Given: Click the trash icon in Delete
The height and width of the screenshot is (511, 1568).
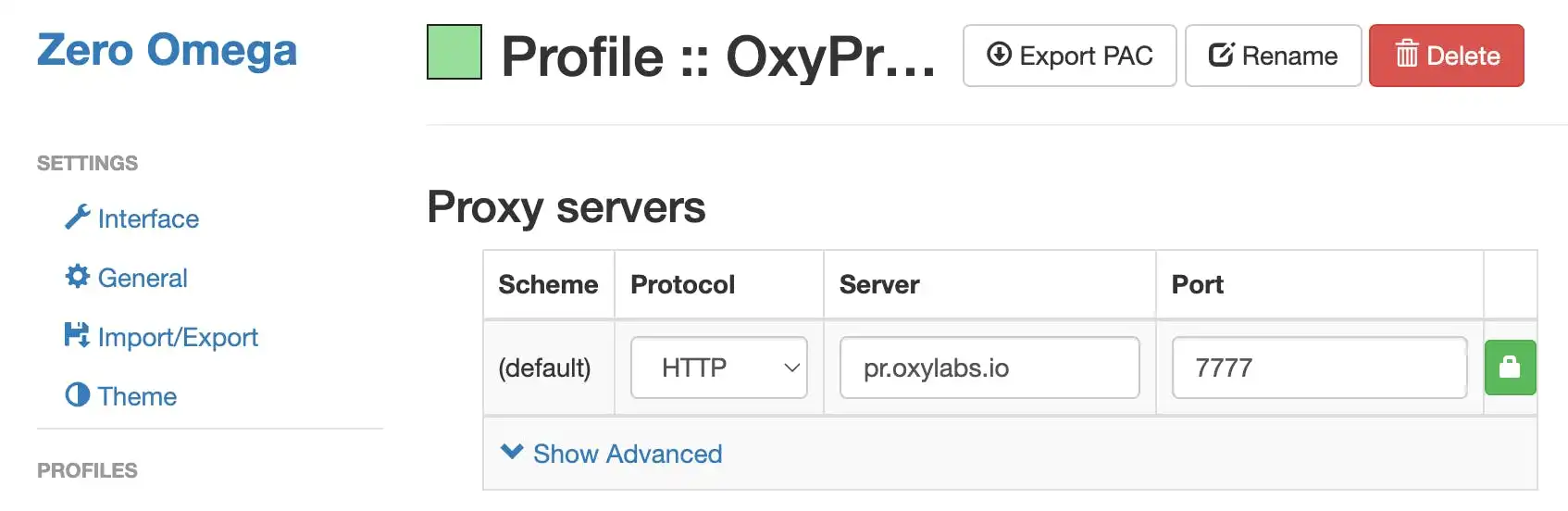Looking at the screenshot, I should pos(1407,54).
